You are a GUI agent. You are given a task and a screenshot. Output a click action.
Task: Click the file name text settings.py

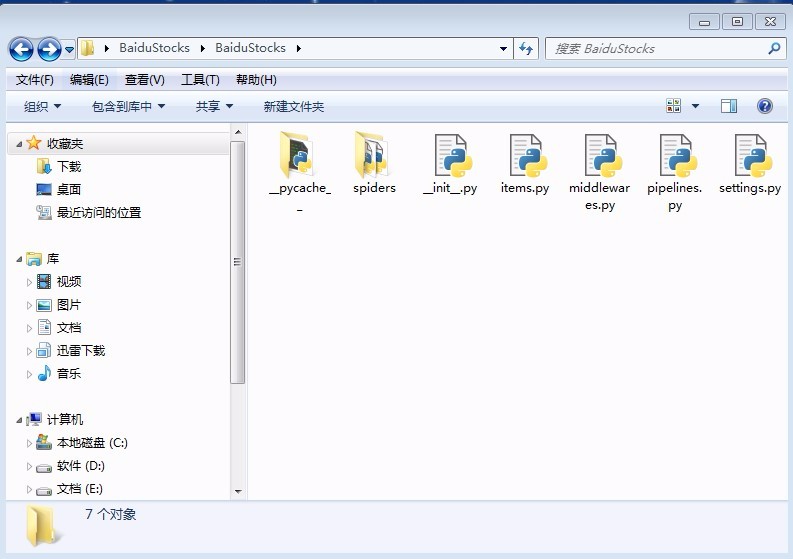[750, 188]
